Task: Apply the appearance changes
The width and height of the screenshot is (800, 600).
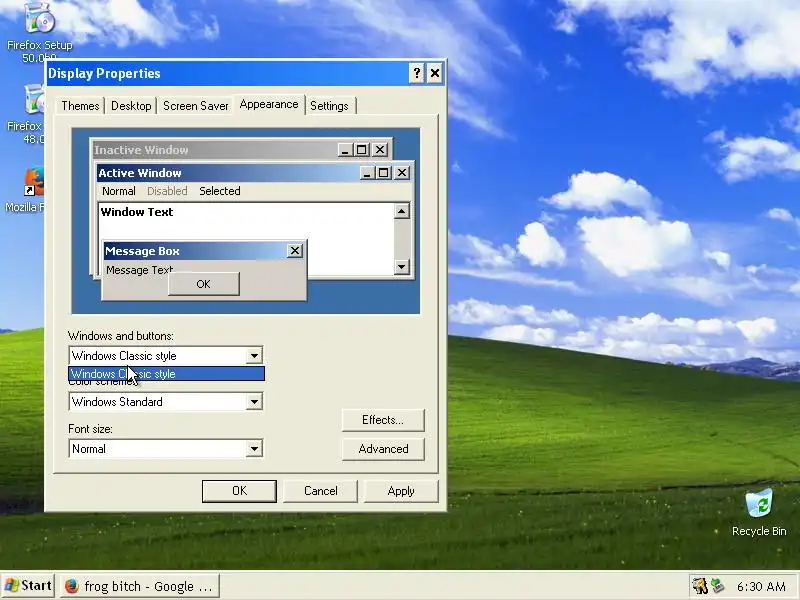Action: pyautogui.click(x=401, y=491)
